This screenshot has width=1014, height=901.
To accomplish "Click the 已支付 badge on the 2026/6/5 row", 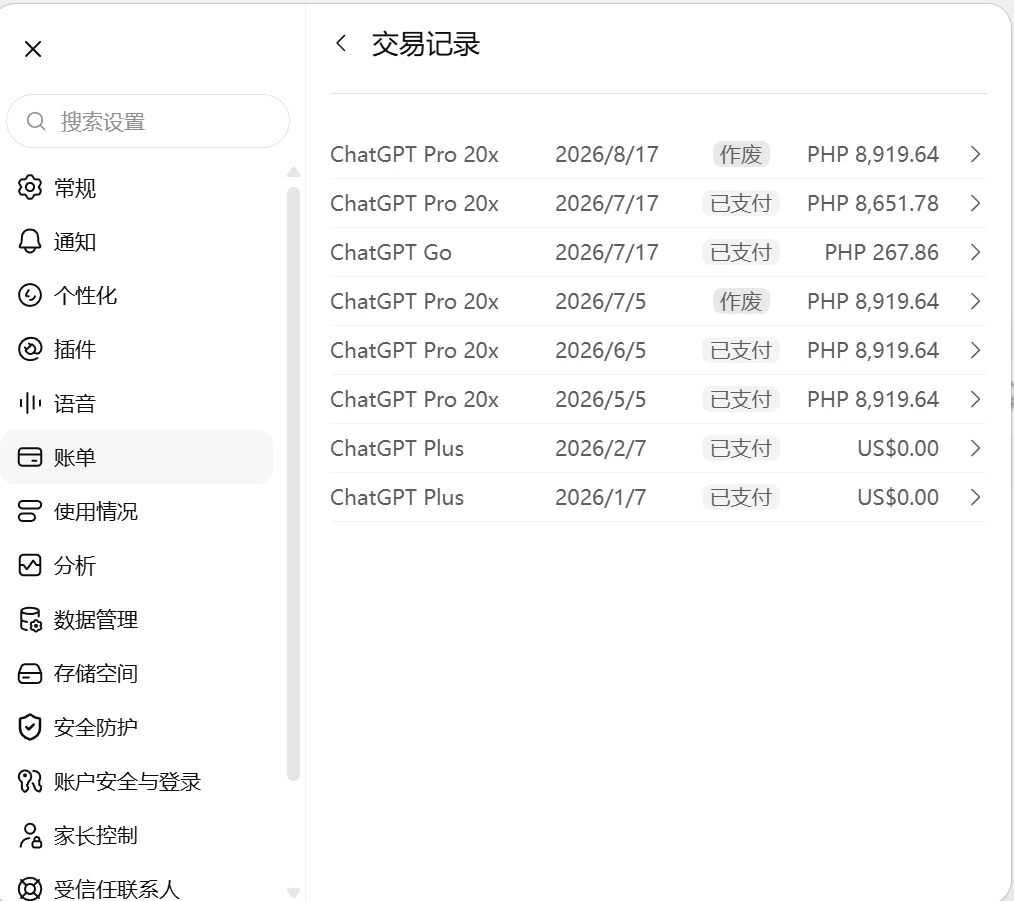I will coord(741,350).
